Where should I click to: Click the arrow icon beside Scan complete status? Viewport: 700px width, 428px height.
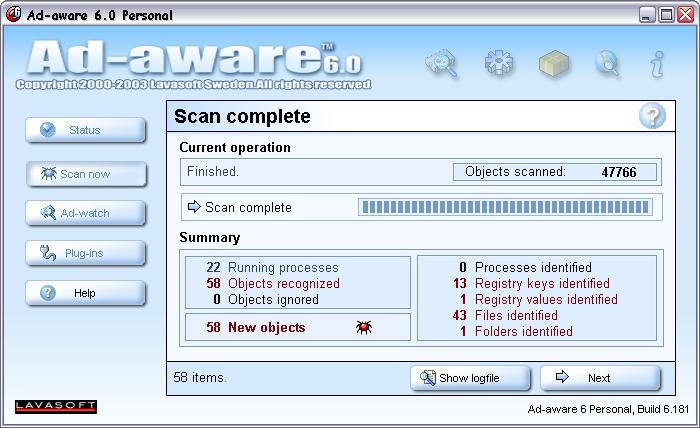tap(194, 207)
